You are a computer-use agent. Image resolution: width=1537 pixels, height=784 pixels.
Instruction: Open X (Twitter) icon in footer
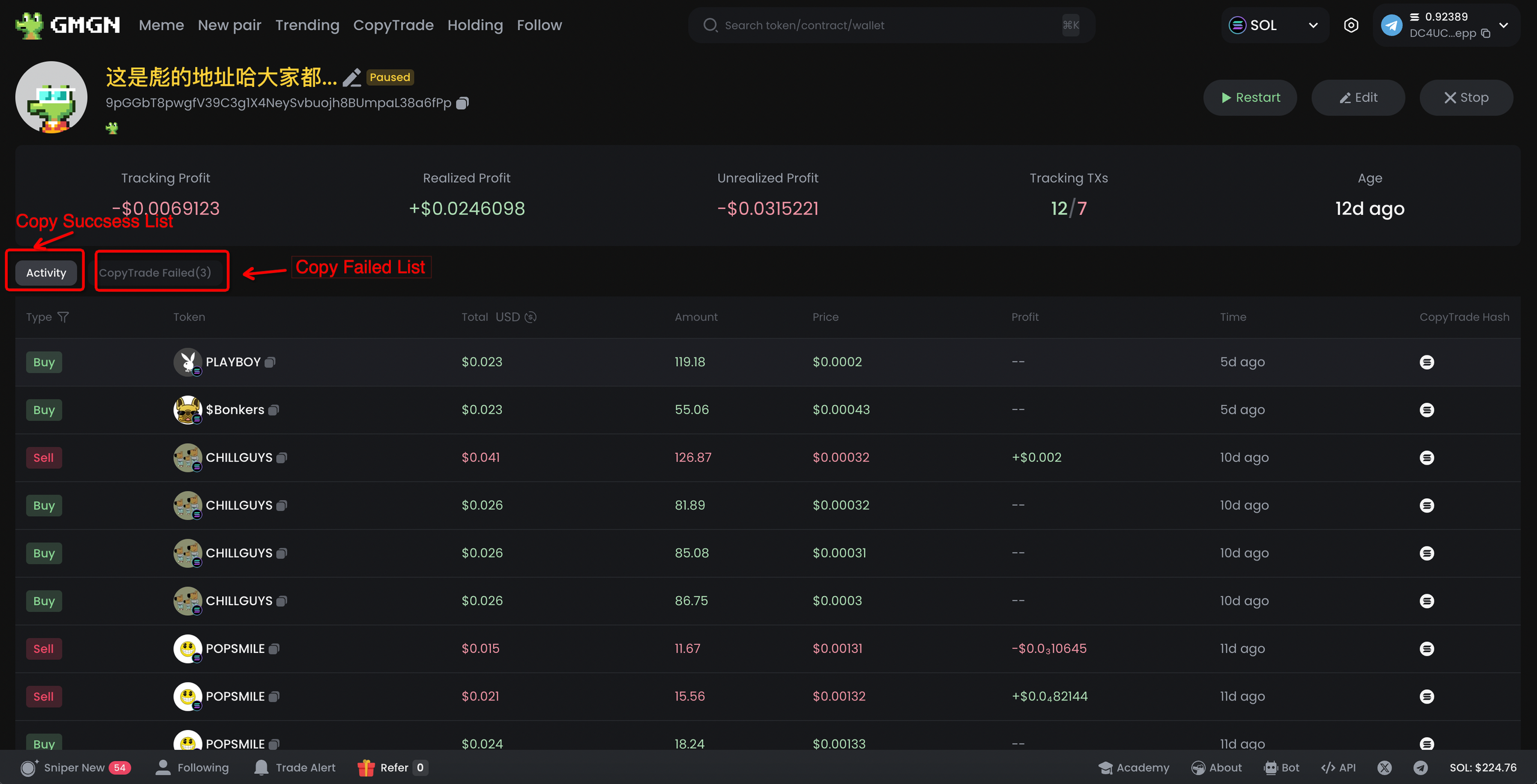[1385, 768]
